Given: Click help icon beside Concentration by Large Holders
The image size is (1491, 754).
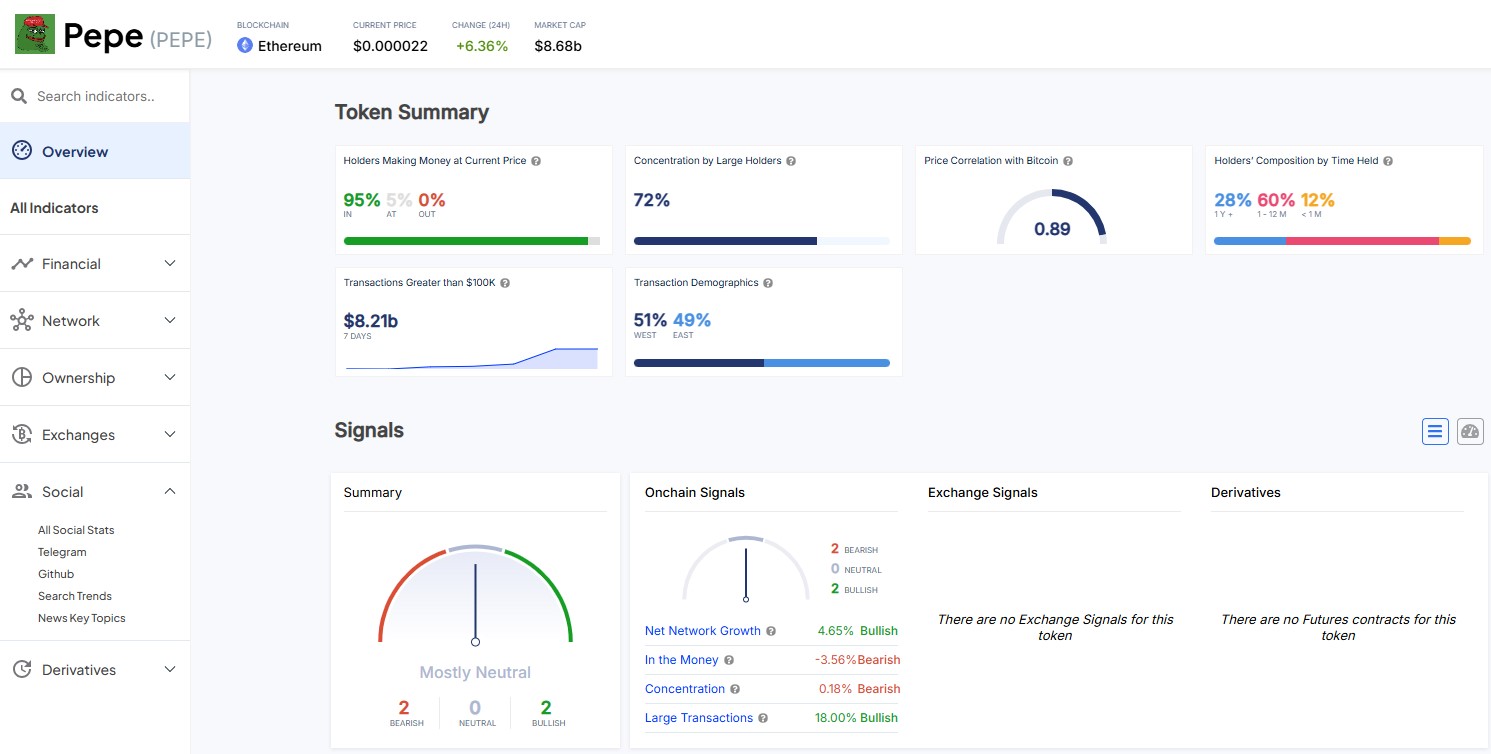Looking at the screenshot, I should coord(791,161).
